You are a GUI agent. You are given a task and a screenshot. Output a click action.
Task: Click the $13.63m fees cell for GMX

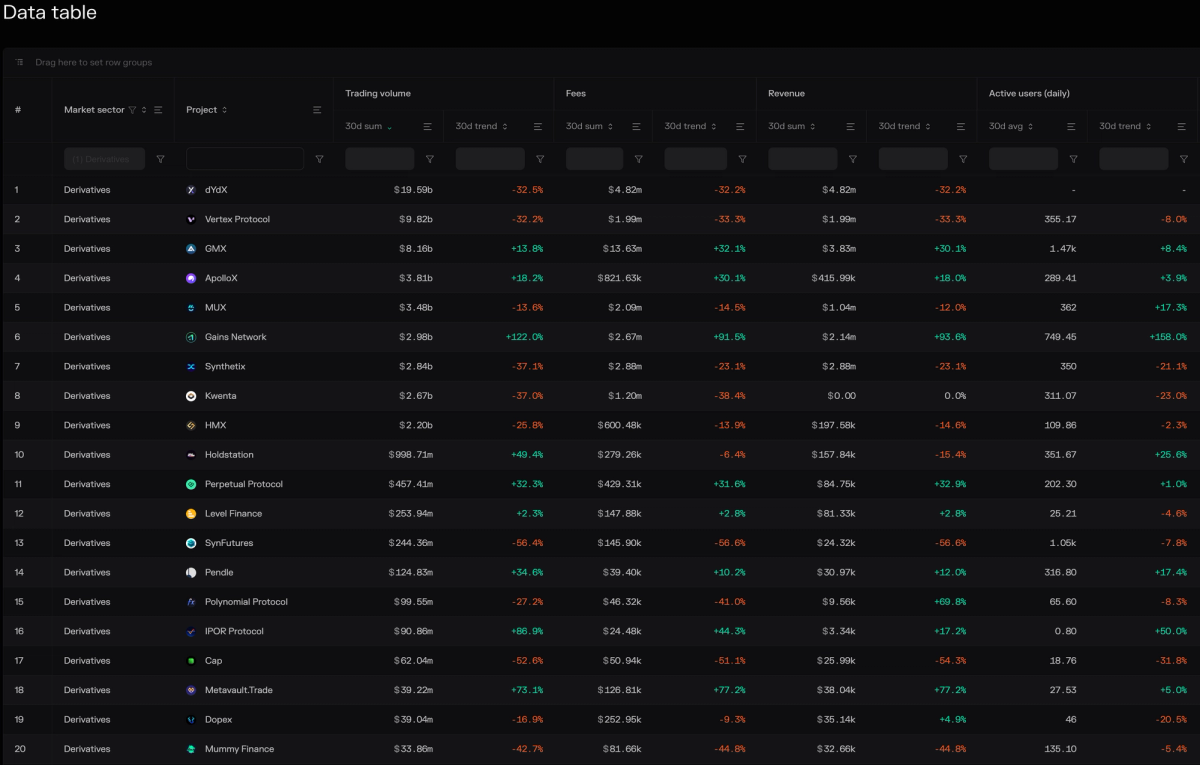pyautogui.click(x=622, y=249)
